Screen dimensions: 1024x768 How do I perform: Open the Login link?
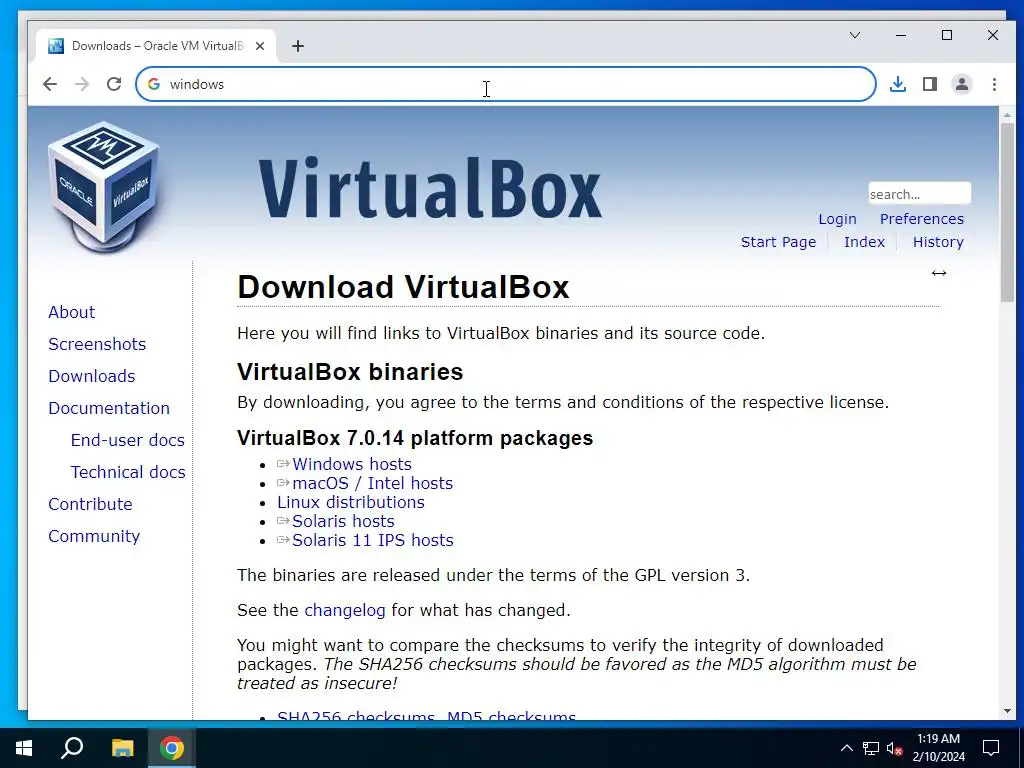click(837, 219)
